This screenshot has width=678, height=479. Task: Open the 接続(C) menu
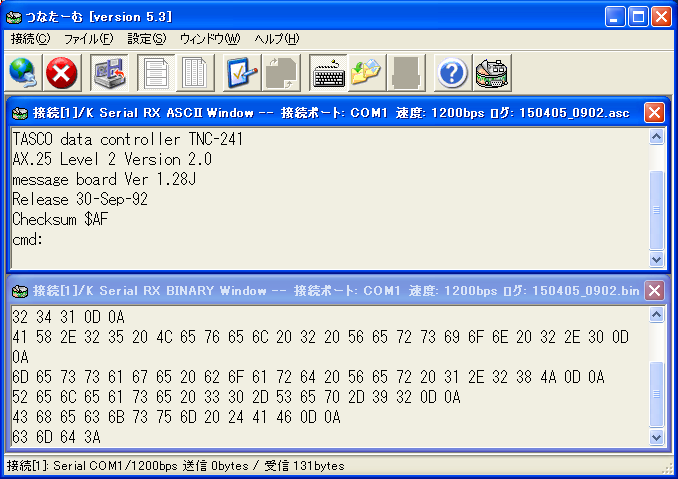[30, 39]
